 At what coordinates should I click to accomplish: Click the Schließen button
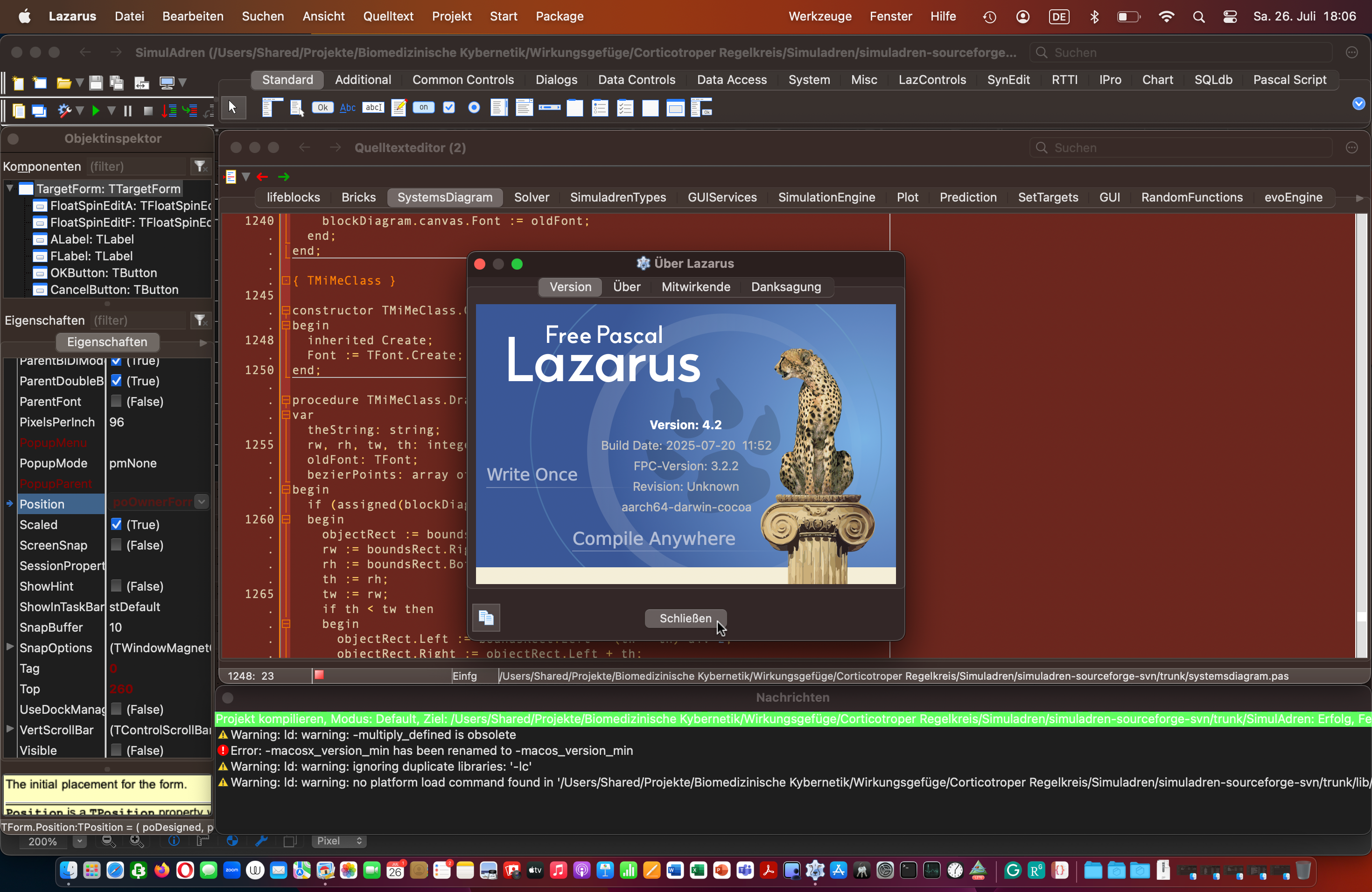coord(686,618)
